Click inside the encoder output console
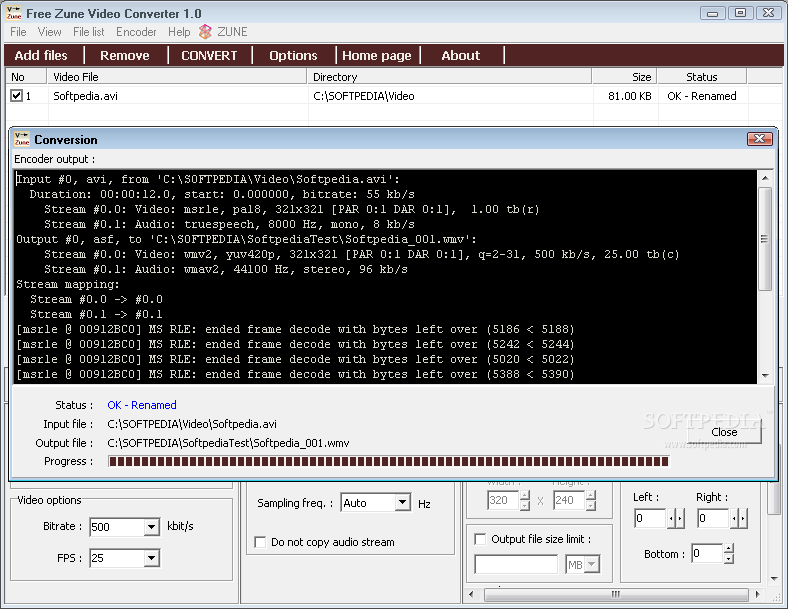The height and width of the screenshot is (609, 788). tap(385, 277)
